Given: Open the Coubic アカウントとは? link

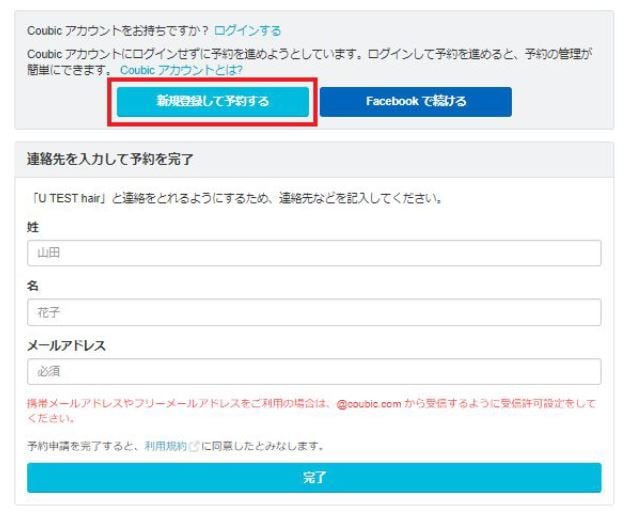Looking at the screenshot, I should click(x=181, y=70).
